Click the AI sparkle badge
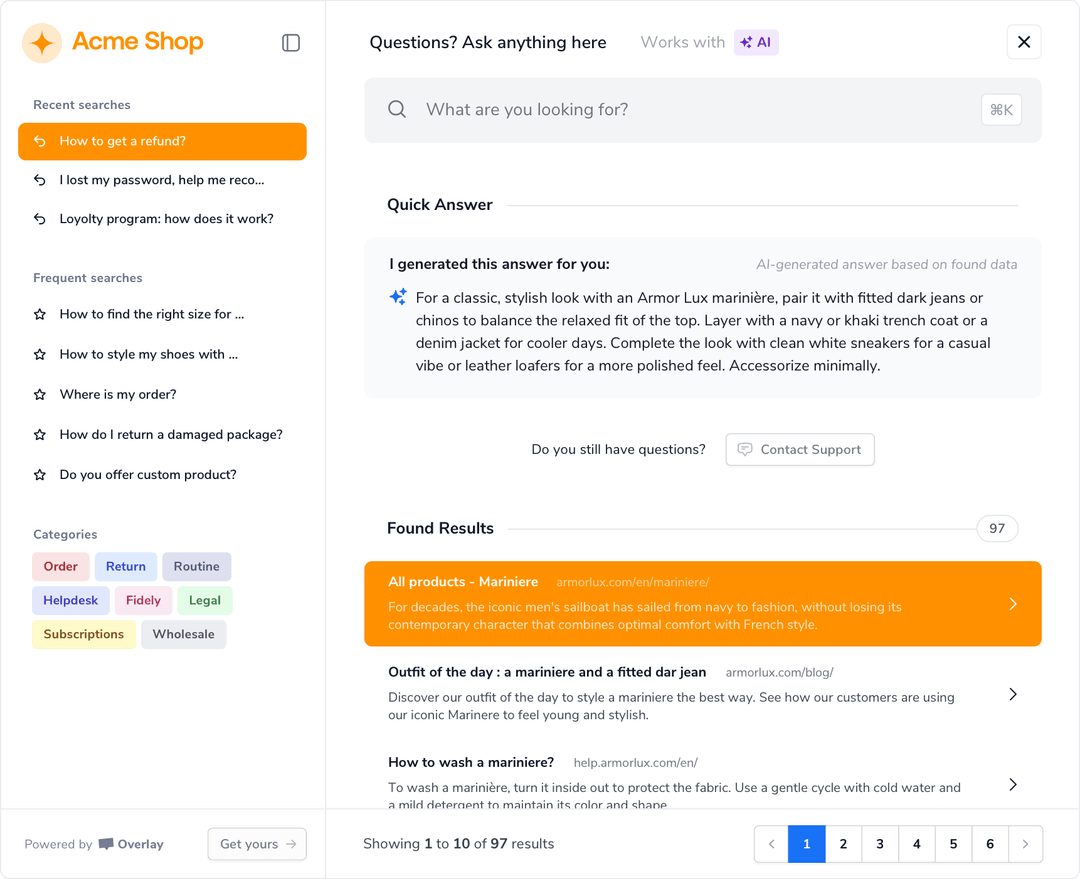This screenshot has width=1080, height=879. pos(756,42)
